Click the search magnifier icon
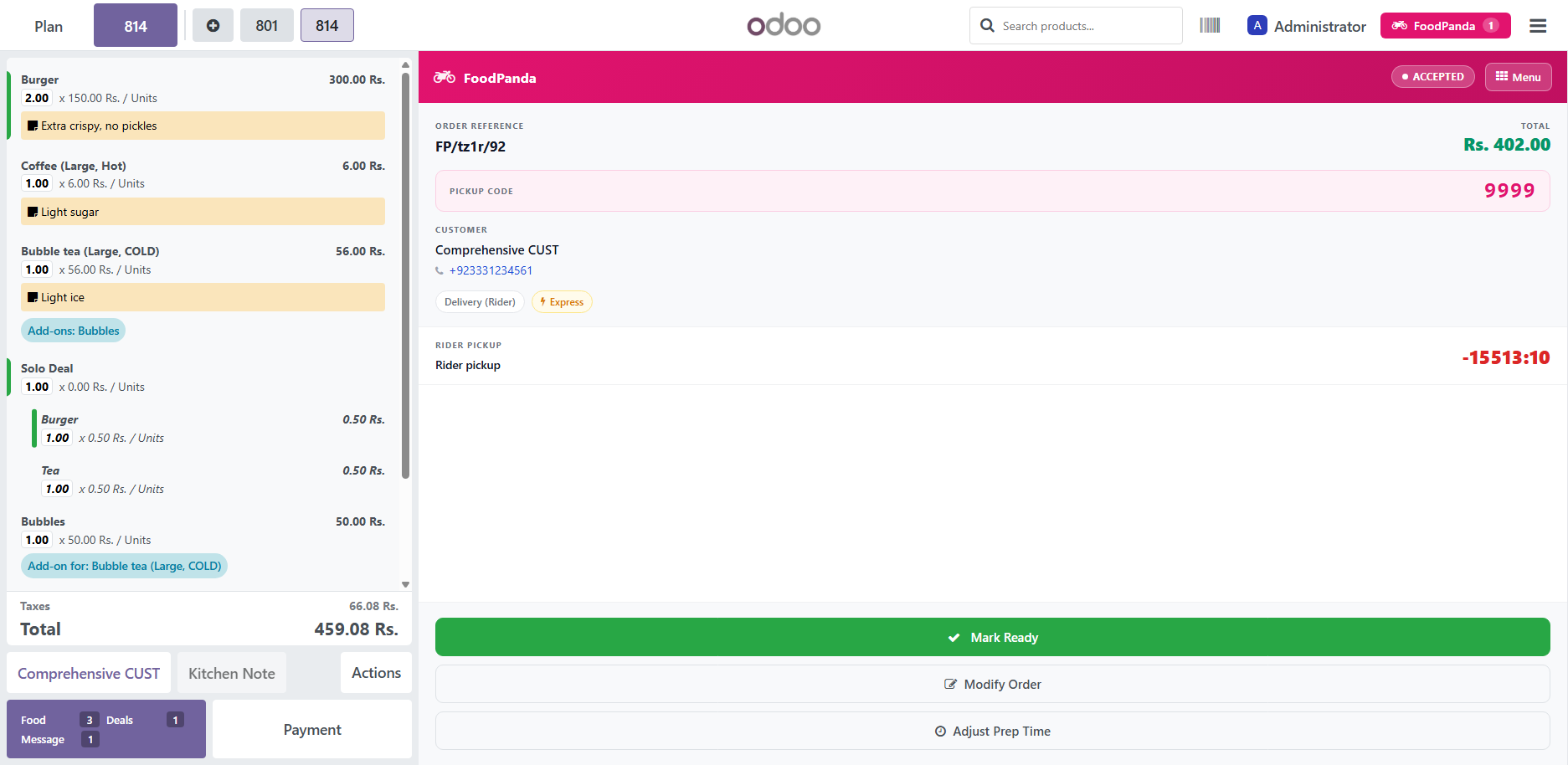Screen dimensions: 1568x765 click(987, 26)
